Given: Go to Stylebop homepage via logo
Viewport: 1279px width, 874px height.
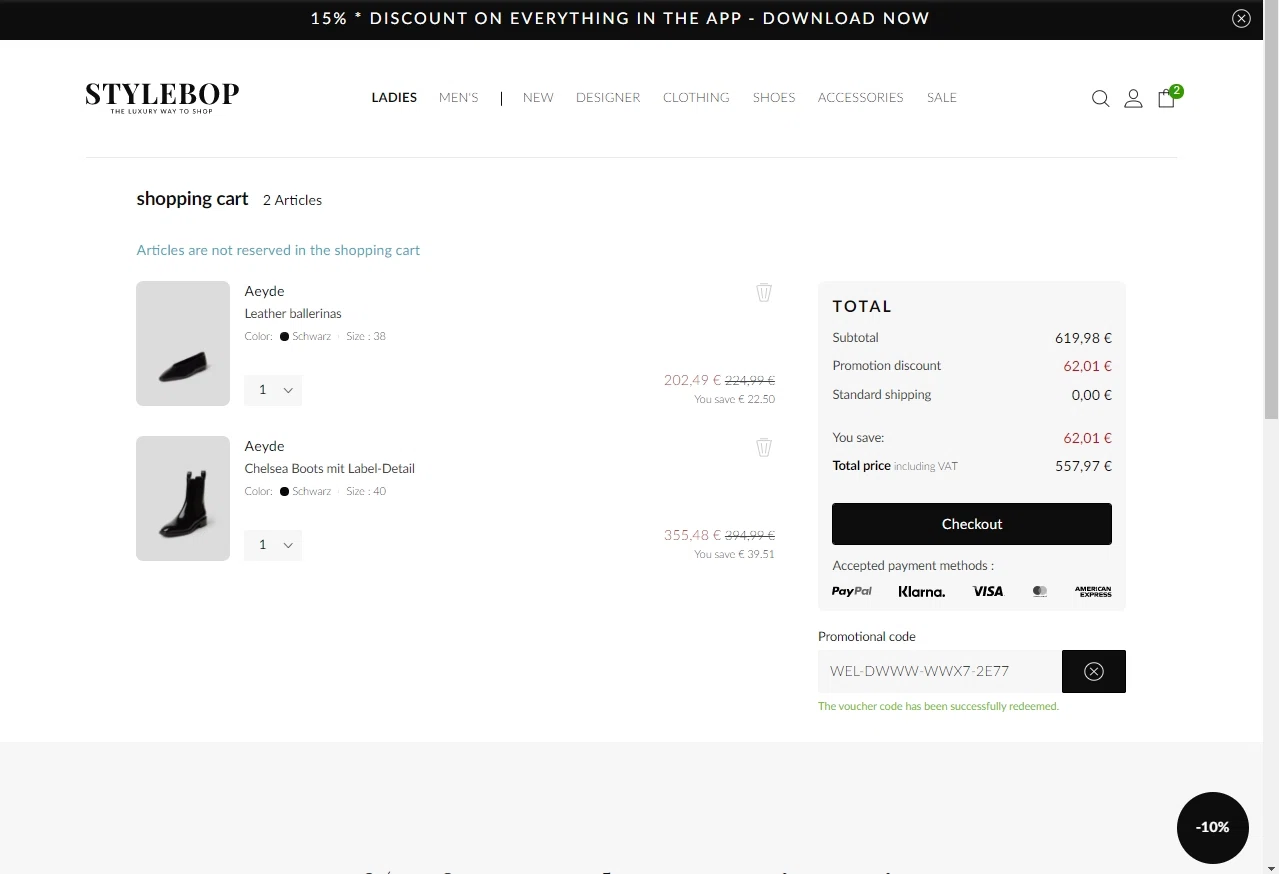Looking at the screenshot, I should tap(162, 97).
